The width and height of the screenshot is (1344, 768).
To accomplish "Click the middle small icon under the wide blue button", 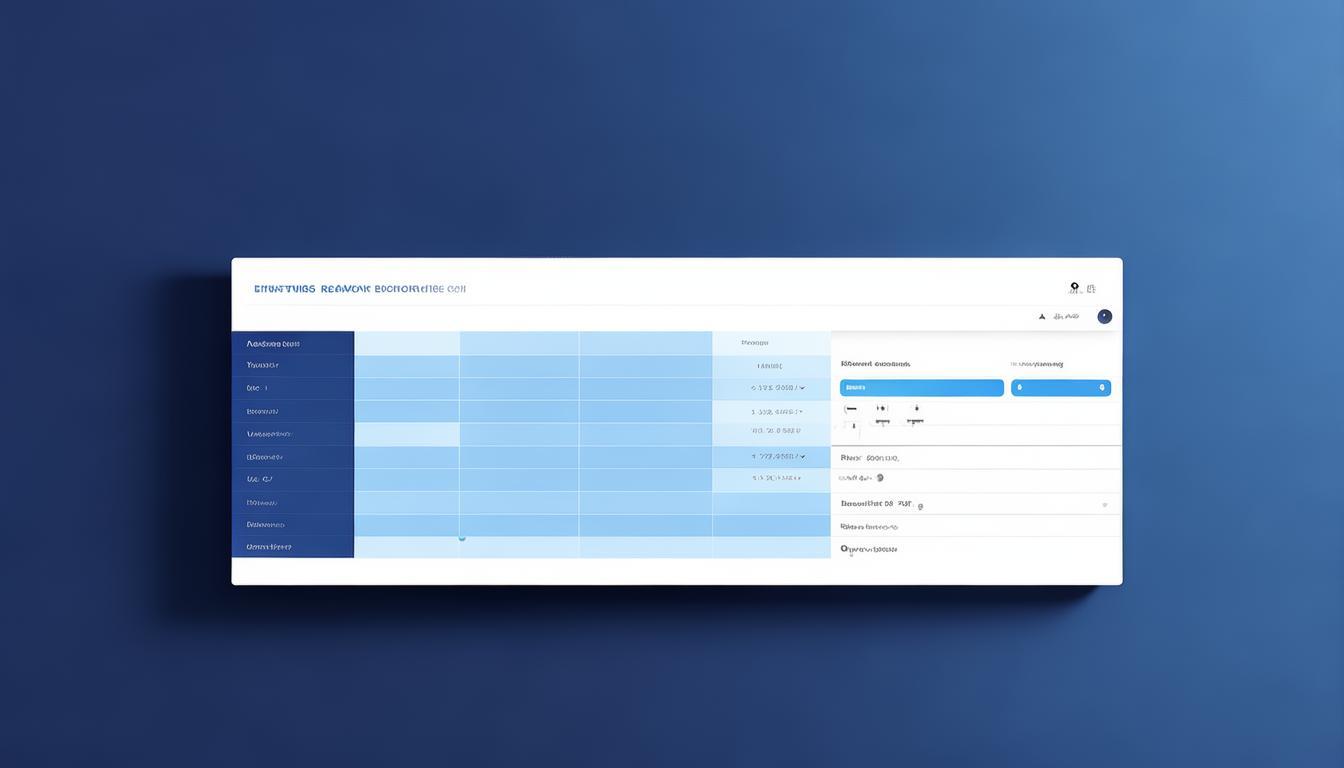I will pos(881,409).
